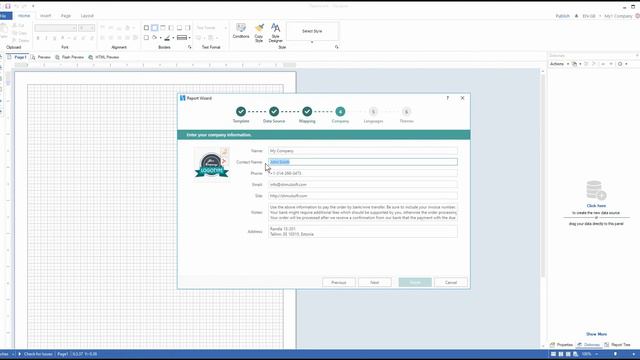Choose the highlighted No borders icon

[x=154, y=28]
